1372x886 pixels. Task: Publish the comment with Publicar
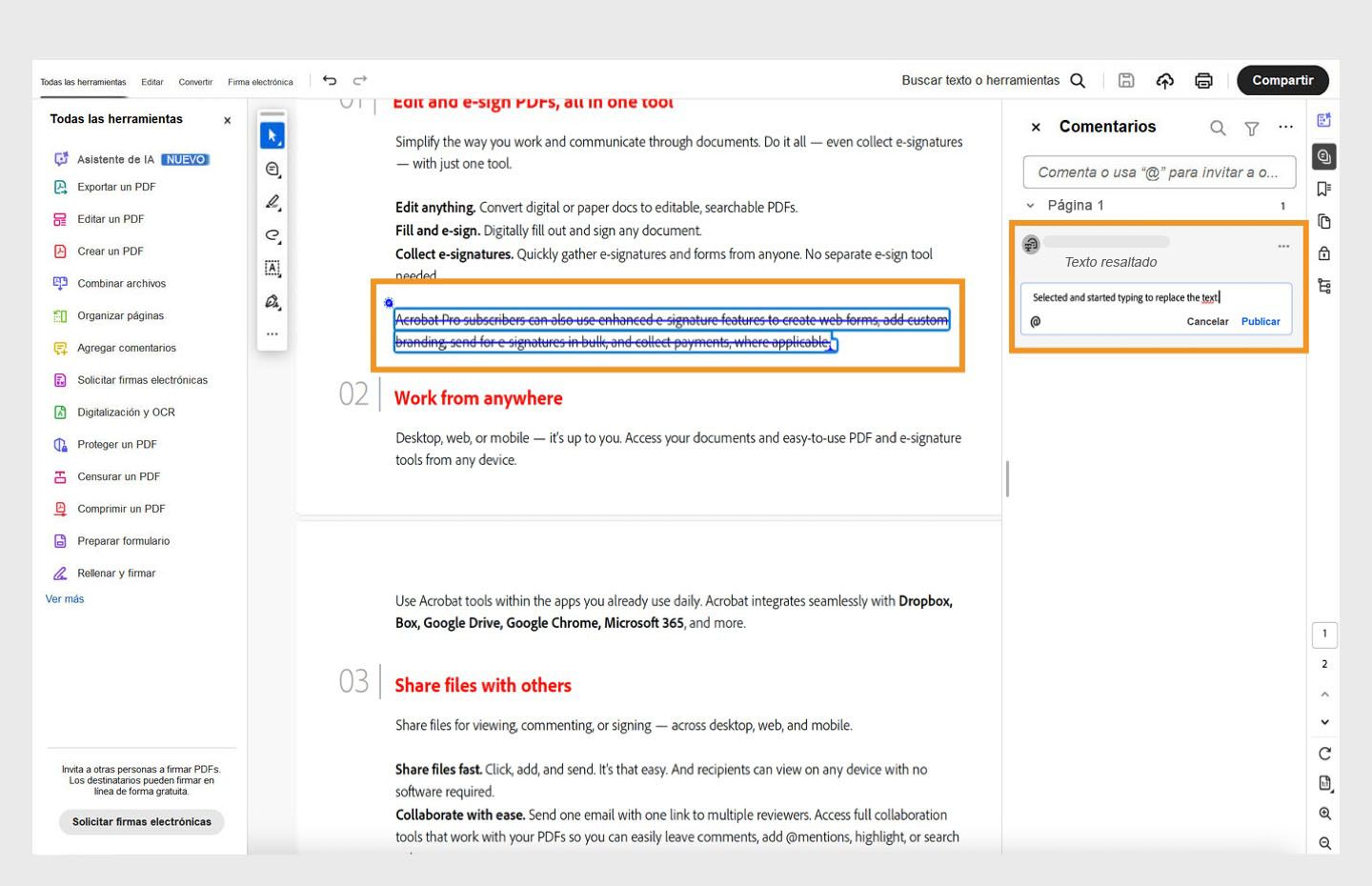click(x=1261, y=322)
